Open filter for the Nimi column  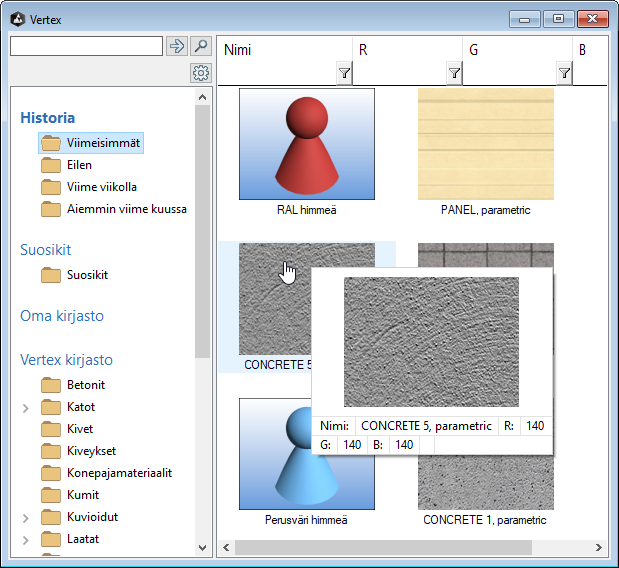coord(344,73)
